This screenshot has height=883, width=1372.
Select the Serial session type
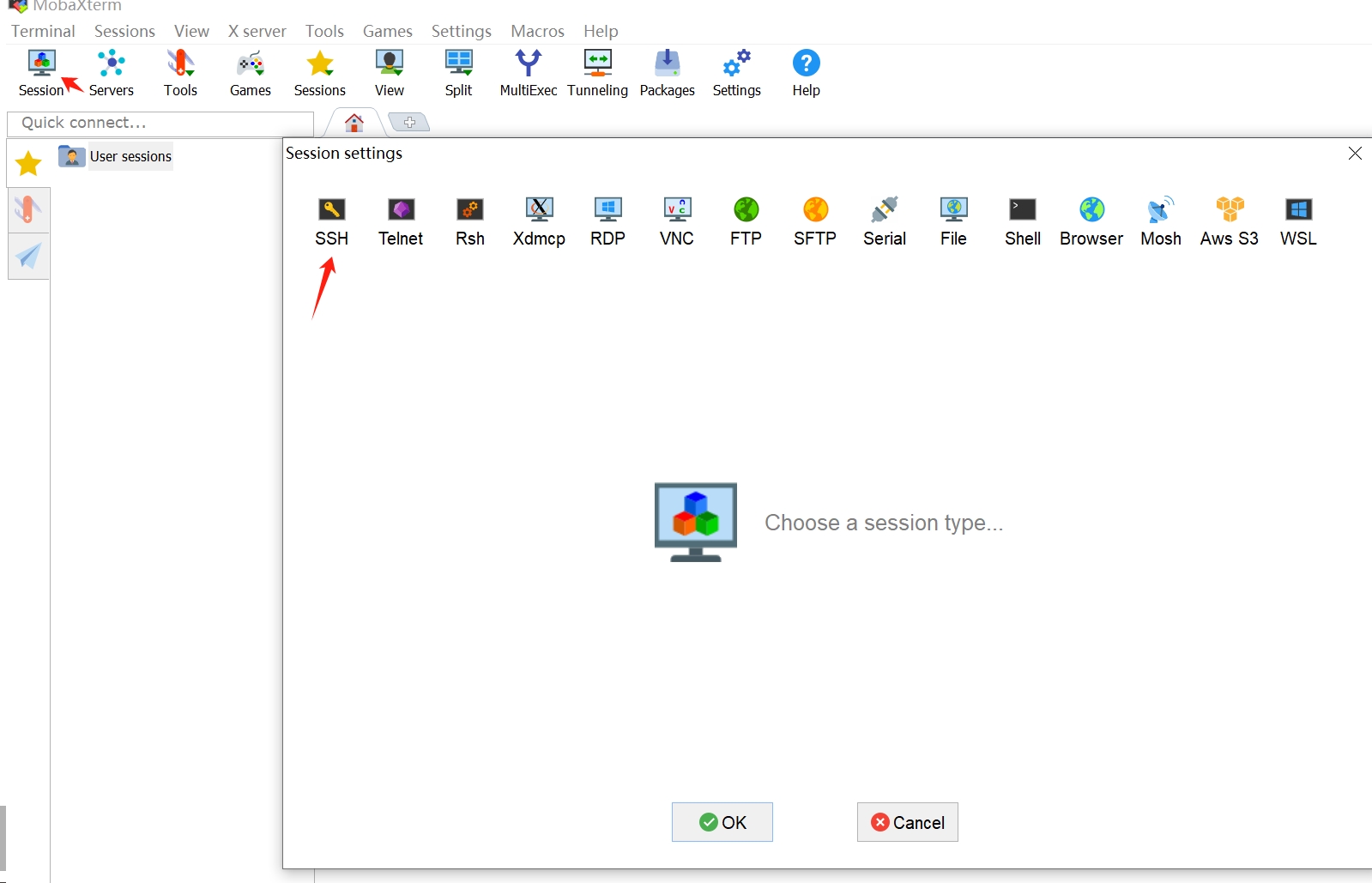tap(885, 221)
